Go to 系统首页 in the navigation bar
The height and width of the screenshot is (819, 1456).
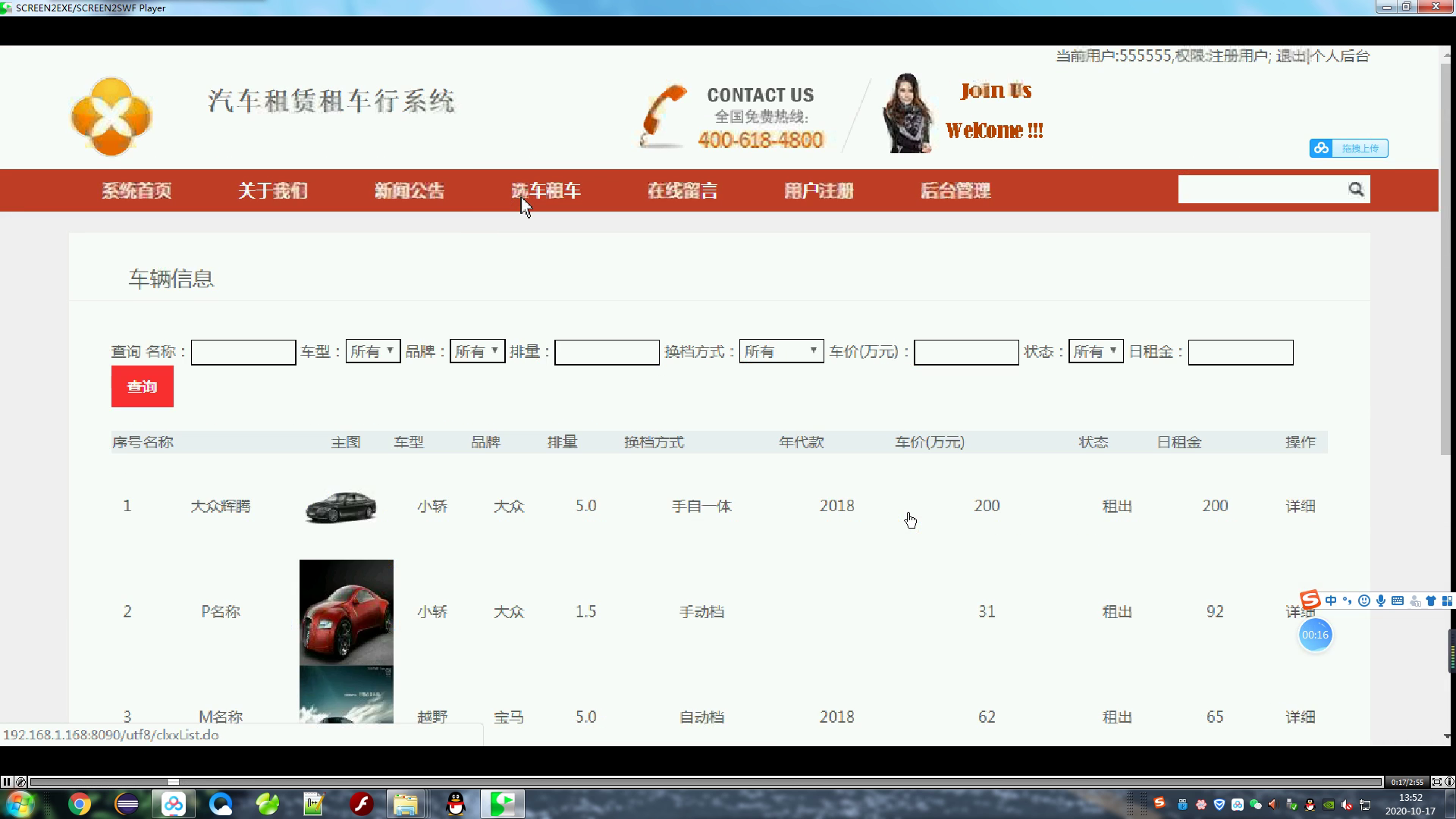click(136, 190)
